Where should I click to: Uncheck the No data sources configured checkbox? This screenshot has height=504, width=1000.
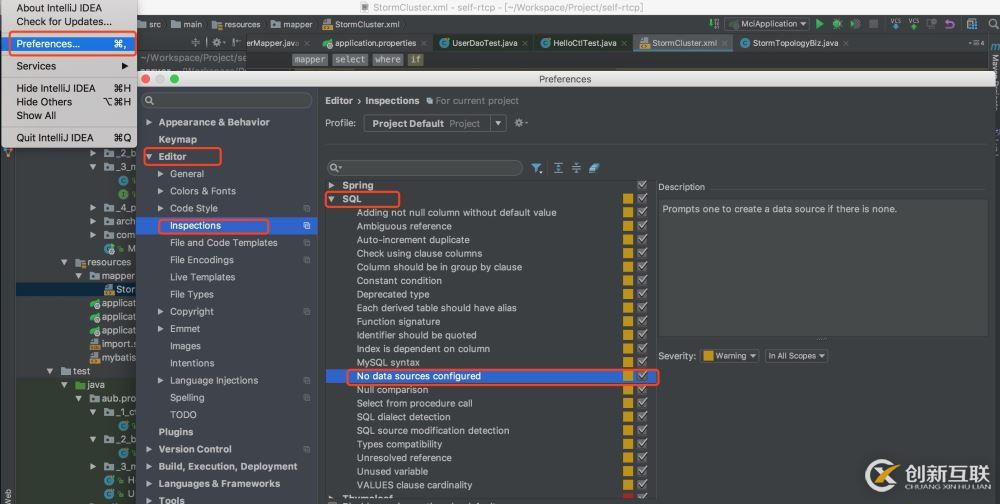pos(642,376)
